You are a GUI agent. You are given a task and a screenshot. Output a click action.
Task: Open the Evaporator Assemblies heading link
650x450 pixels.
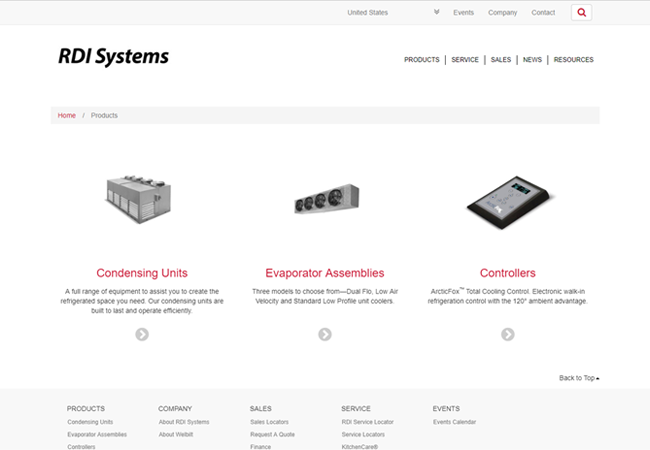click(x=325, y=273)
